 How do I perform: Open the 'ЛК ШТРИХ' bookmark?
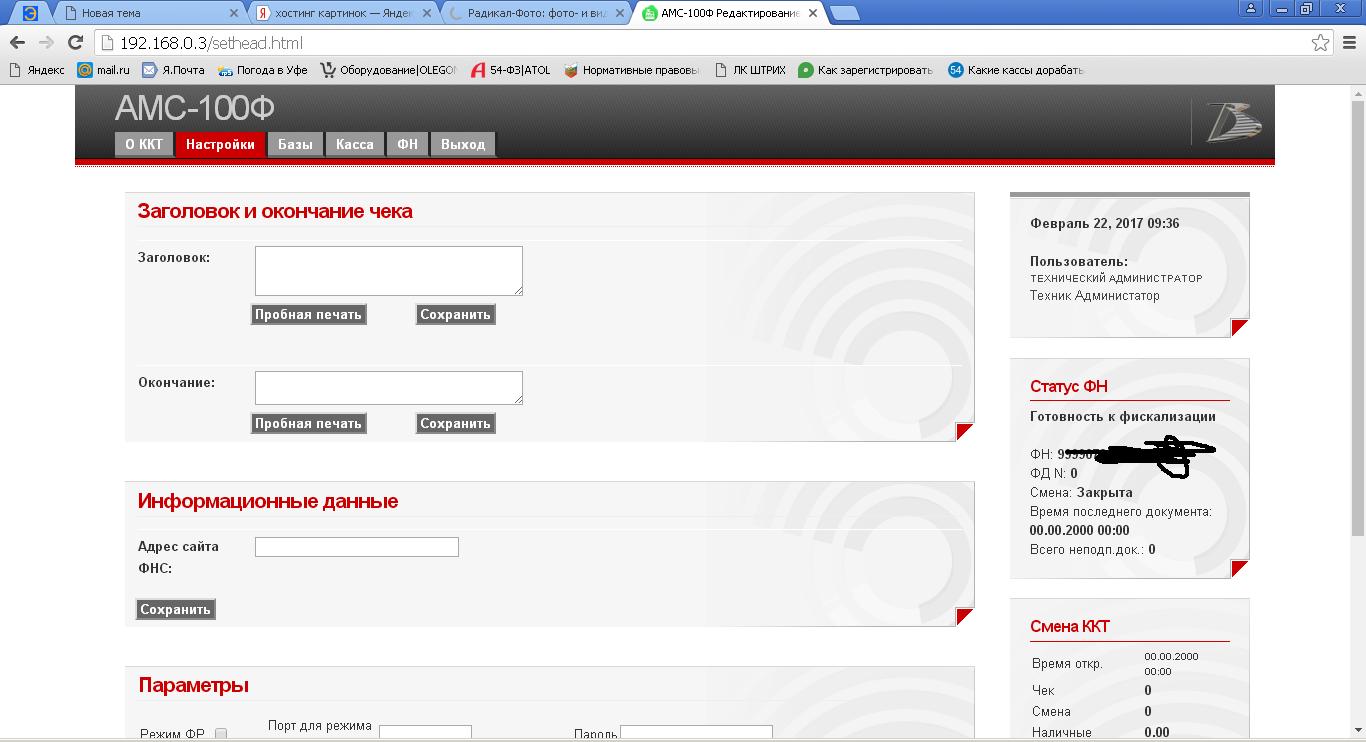coord(751,70)
